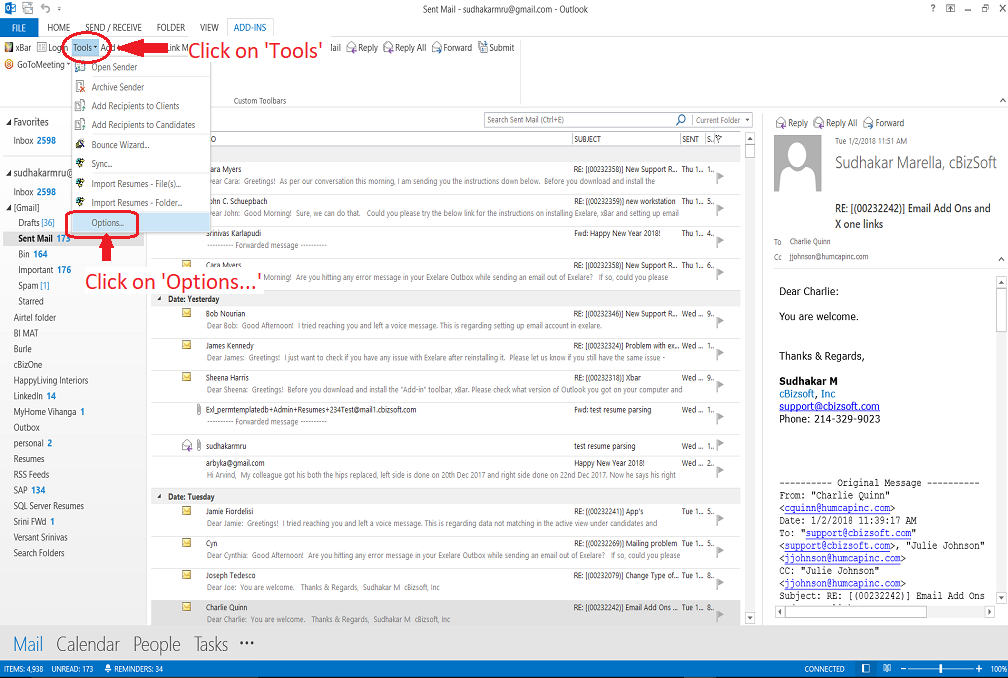Select the LinkedIn folder
The width and height of the screenshot is (1008, 678).
pos(35,396)
